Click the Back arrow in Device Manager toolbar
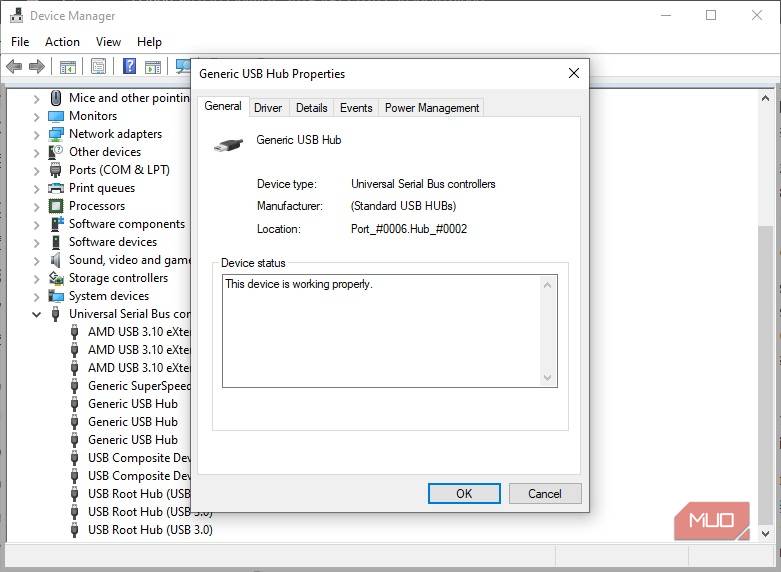Image resolution: width=781 pixels, height=572 pixels. tap(14, 66)
